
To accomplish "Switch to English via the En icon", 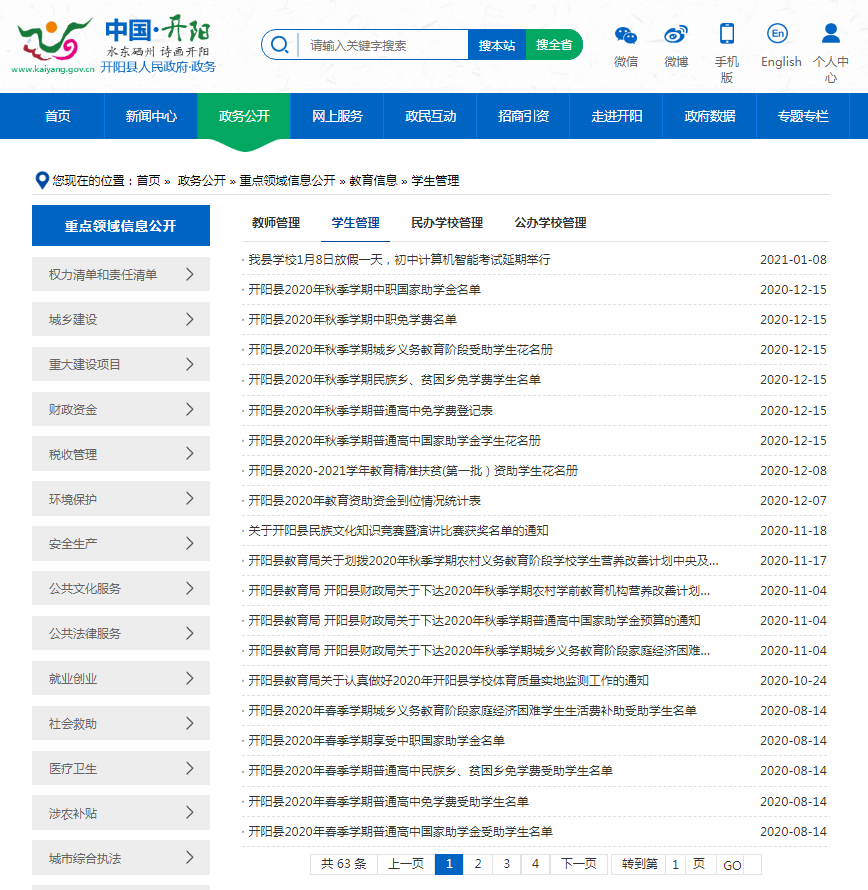I will coord(778,34).
